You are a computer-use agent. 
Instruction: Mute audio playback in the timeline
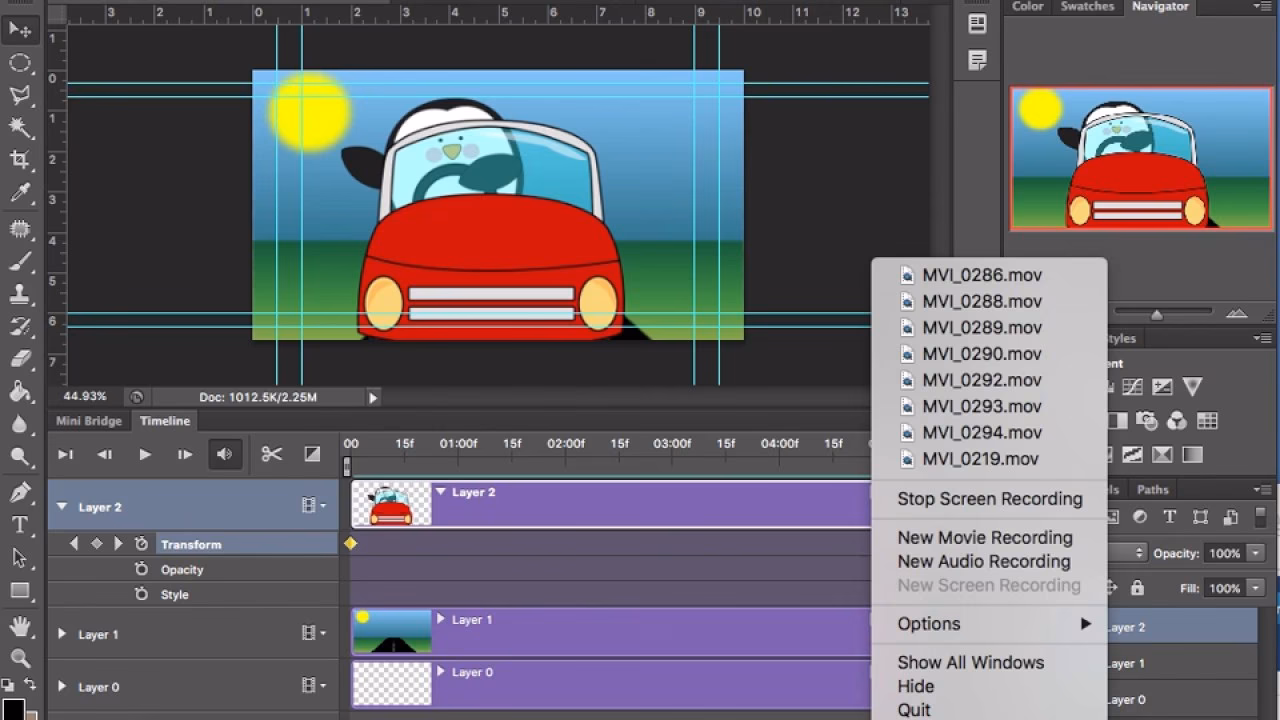[x=225, y=453]
